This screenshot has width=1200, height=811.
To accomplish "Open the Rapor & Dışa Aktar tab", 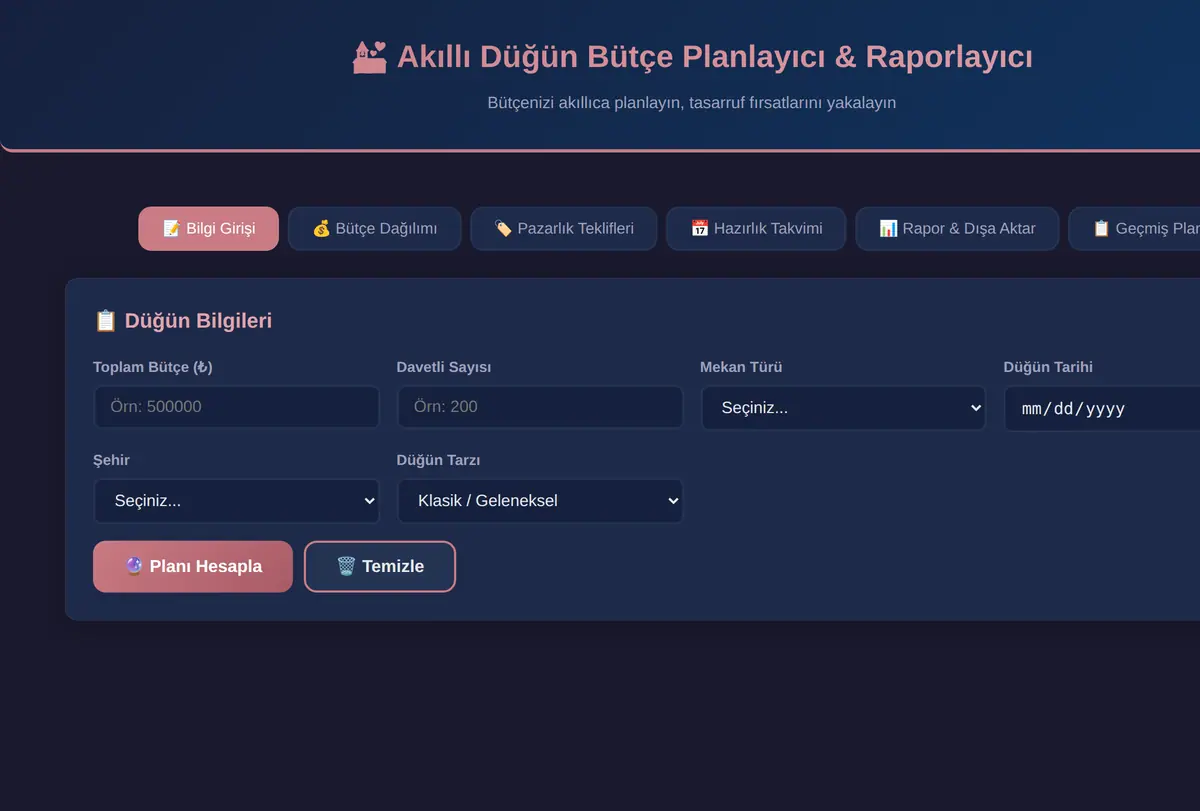I will 957,229.
